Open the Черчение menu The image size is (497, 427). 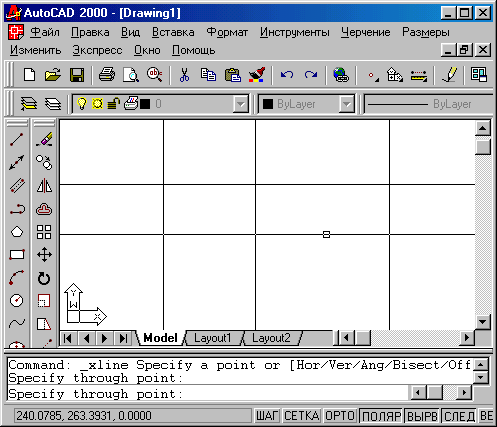[365, 32]
